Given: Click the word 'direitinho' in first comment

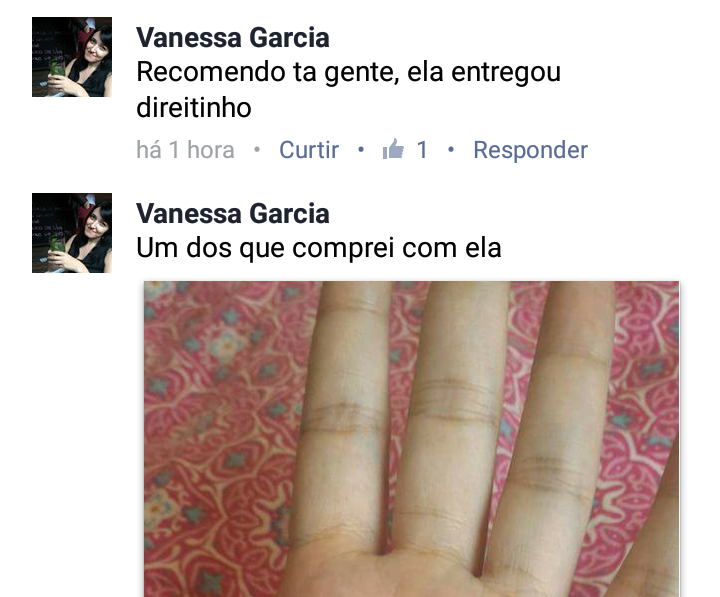Looking at the screenshot, I should 194,107.
